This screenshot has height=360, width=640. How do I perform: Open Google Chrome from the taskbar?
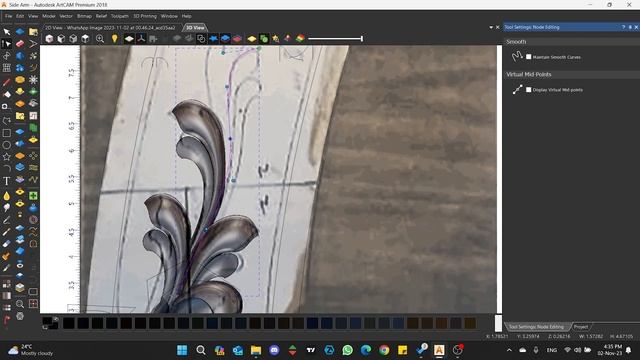(x=384, y=350)
